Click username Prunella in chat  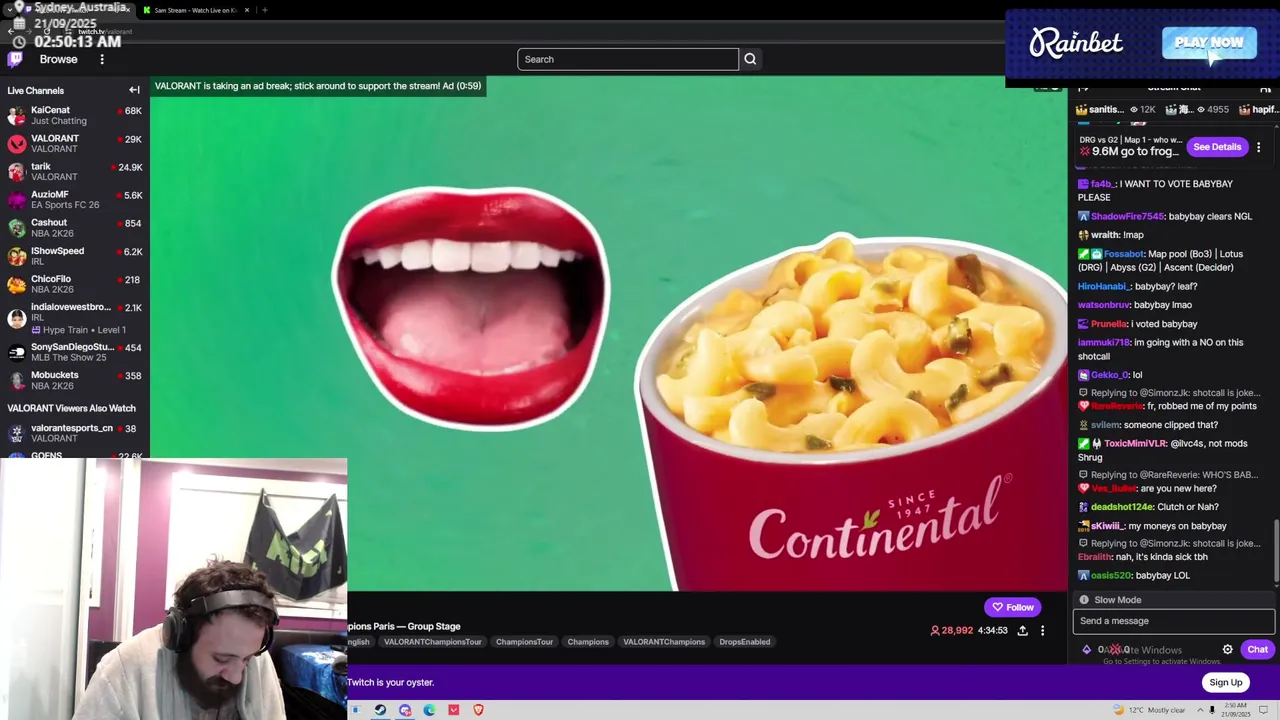(1109, 324)
